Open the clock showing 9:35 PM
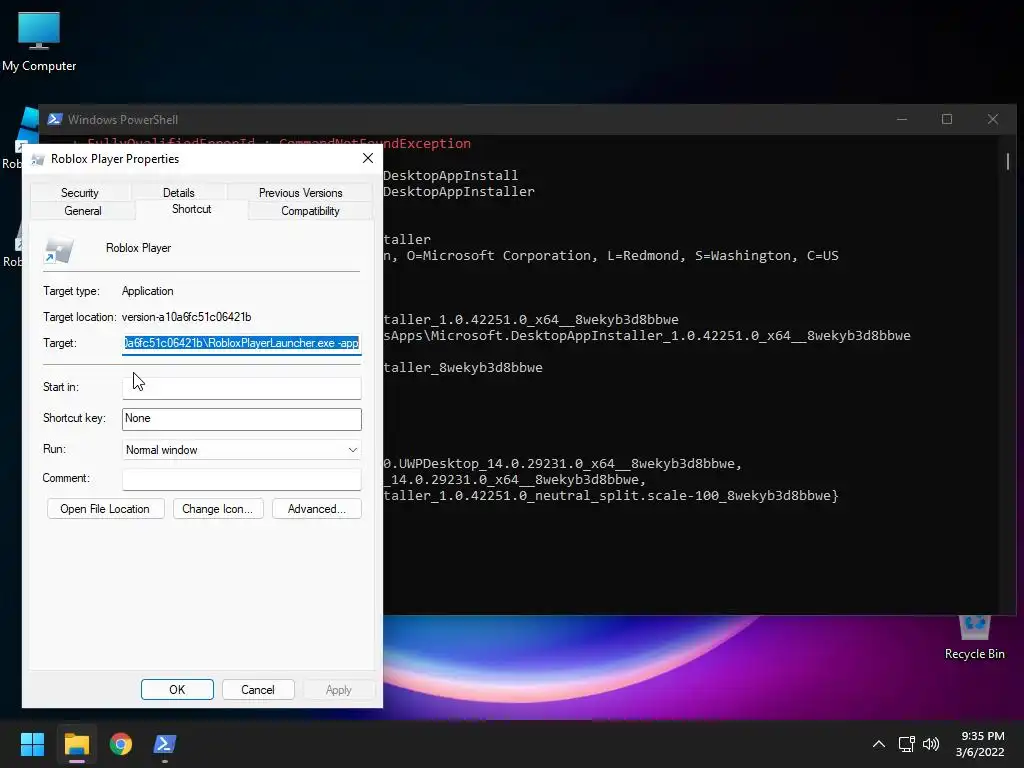This screenshot has width=1024, height=768. pyautogui.click(x=982, y=736)
